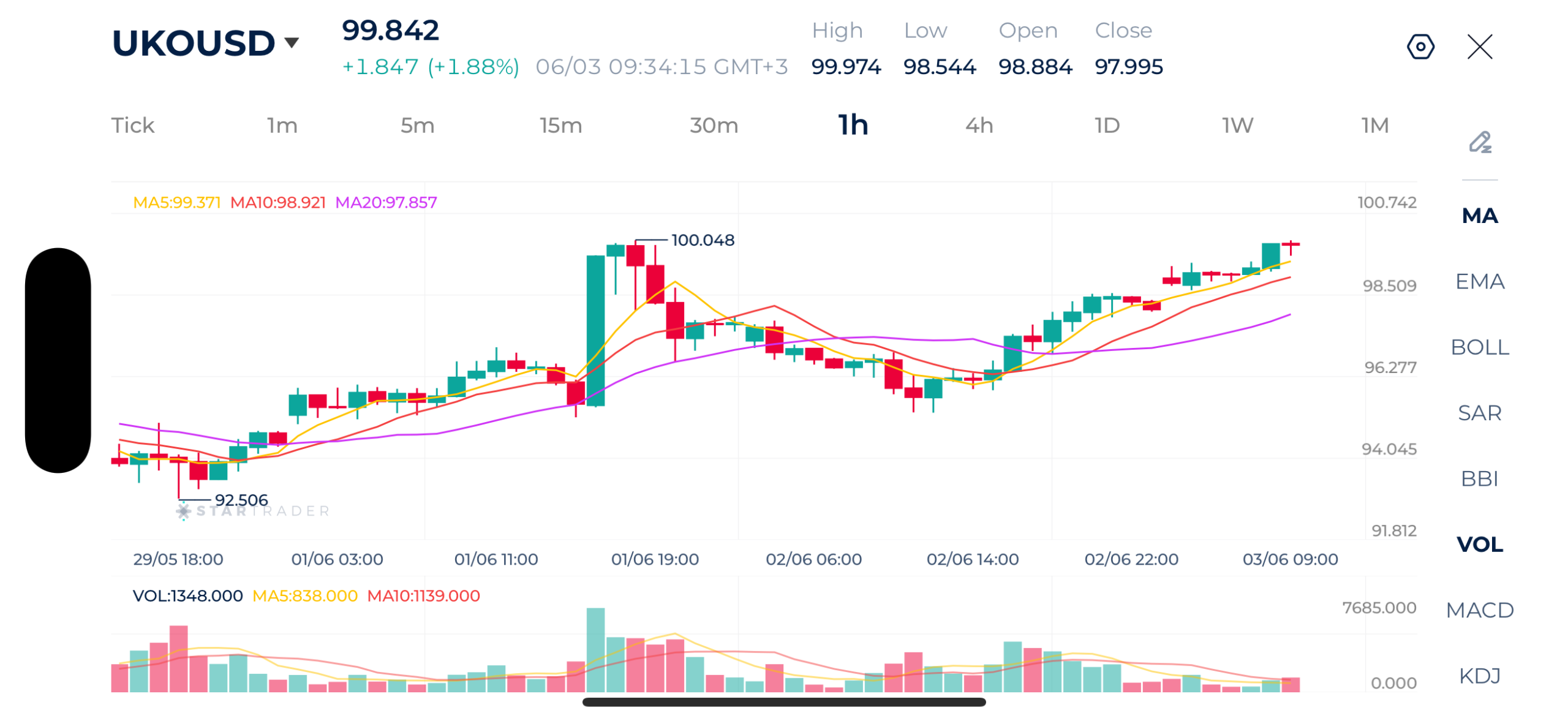Viewport: 1568px width, 721px height.
Task: Switch to 5m timeframe
Action: tap(417, 125)
